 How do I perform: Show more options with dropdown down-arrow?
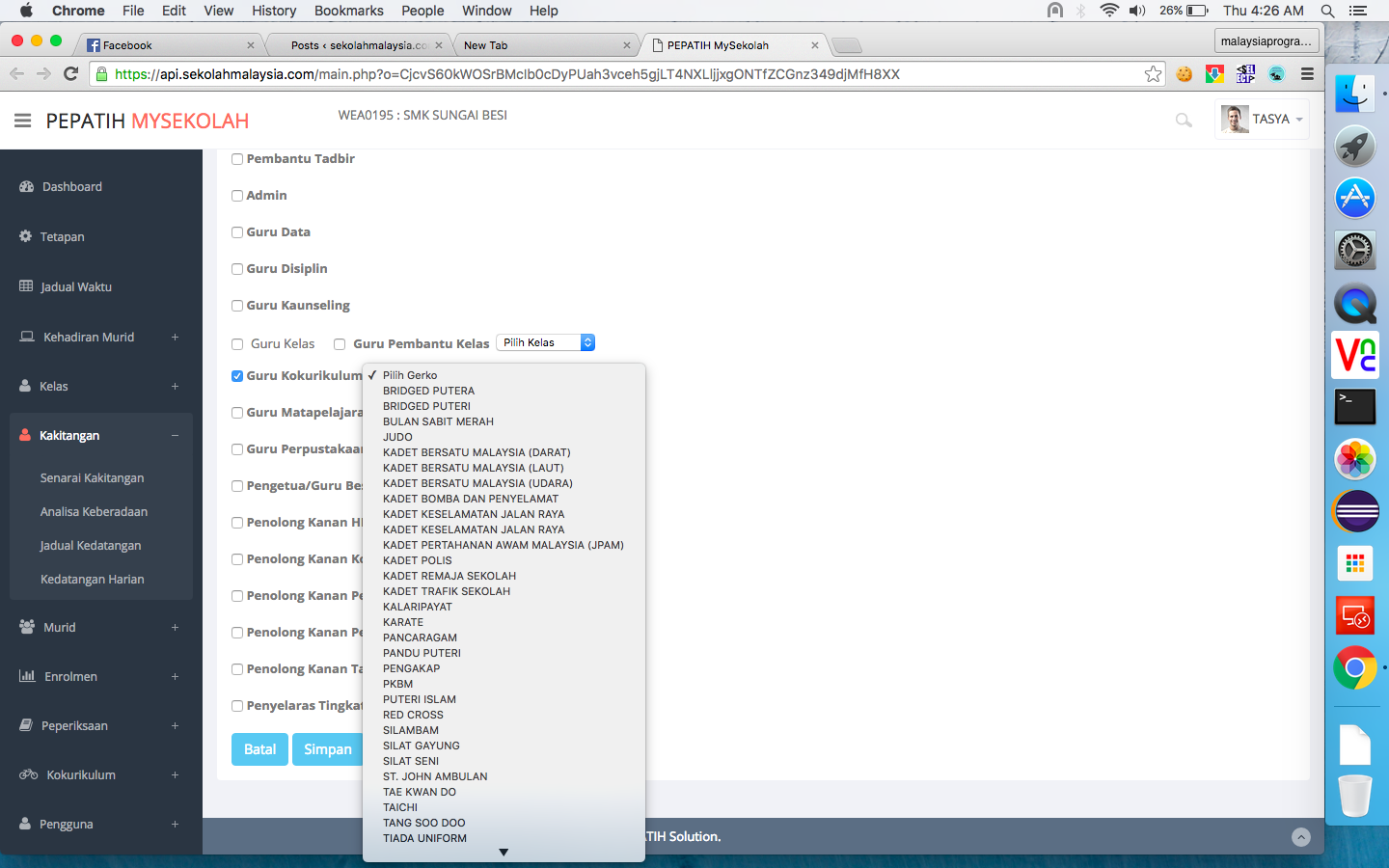504,853
